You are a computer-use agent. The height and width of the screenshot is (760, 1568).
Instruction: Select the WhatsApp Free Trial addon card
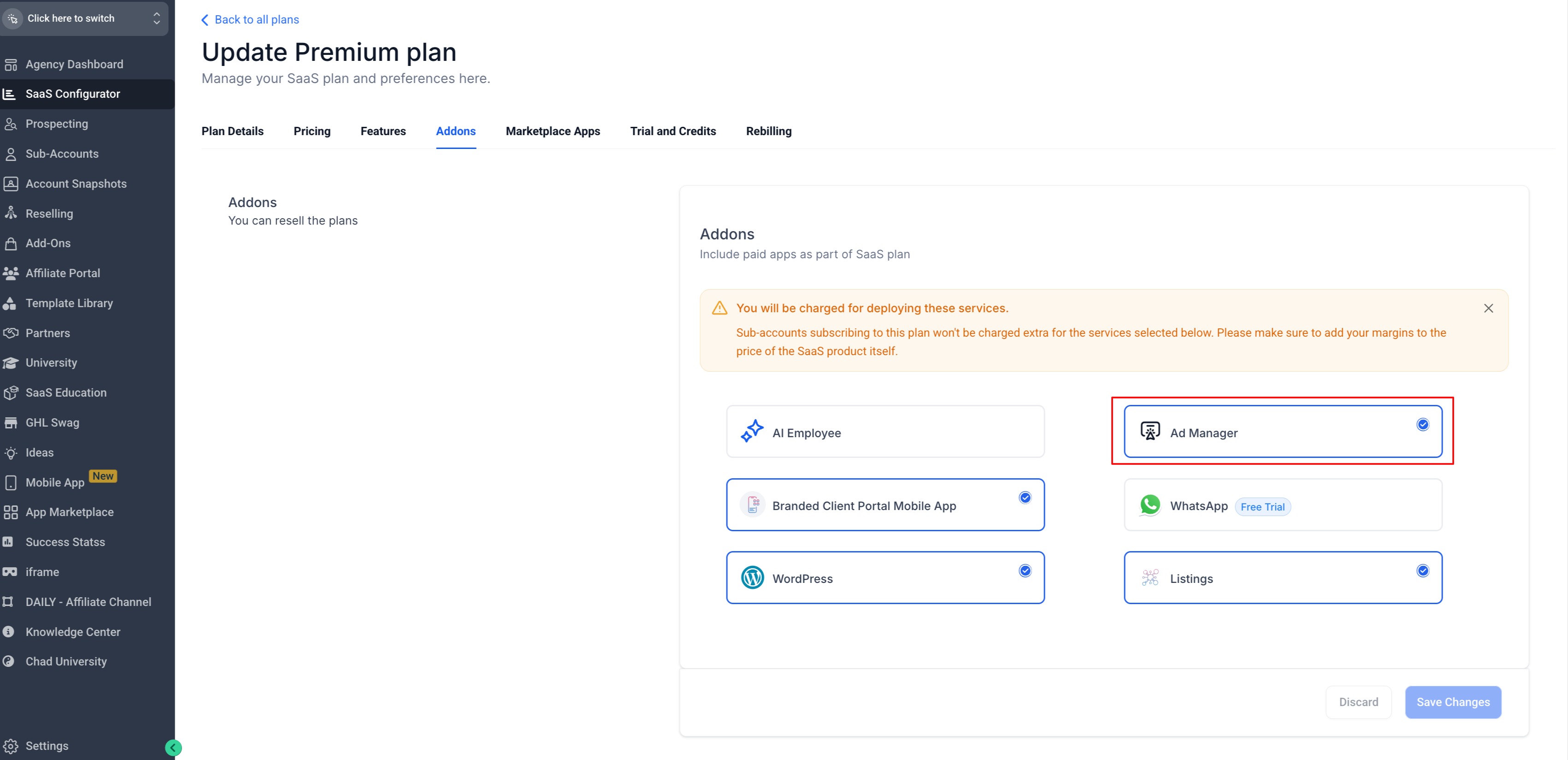tap(1339, 505)
